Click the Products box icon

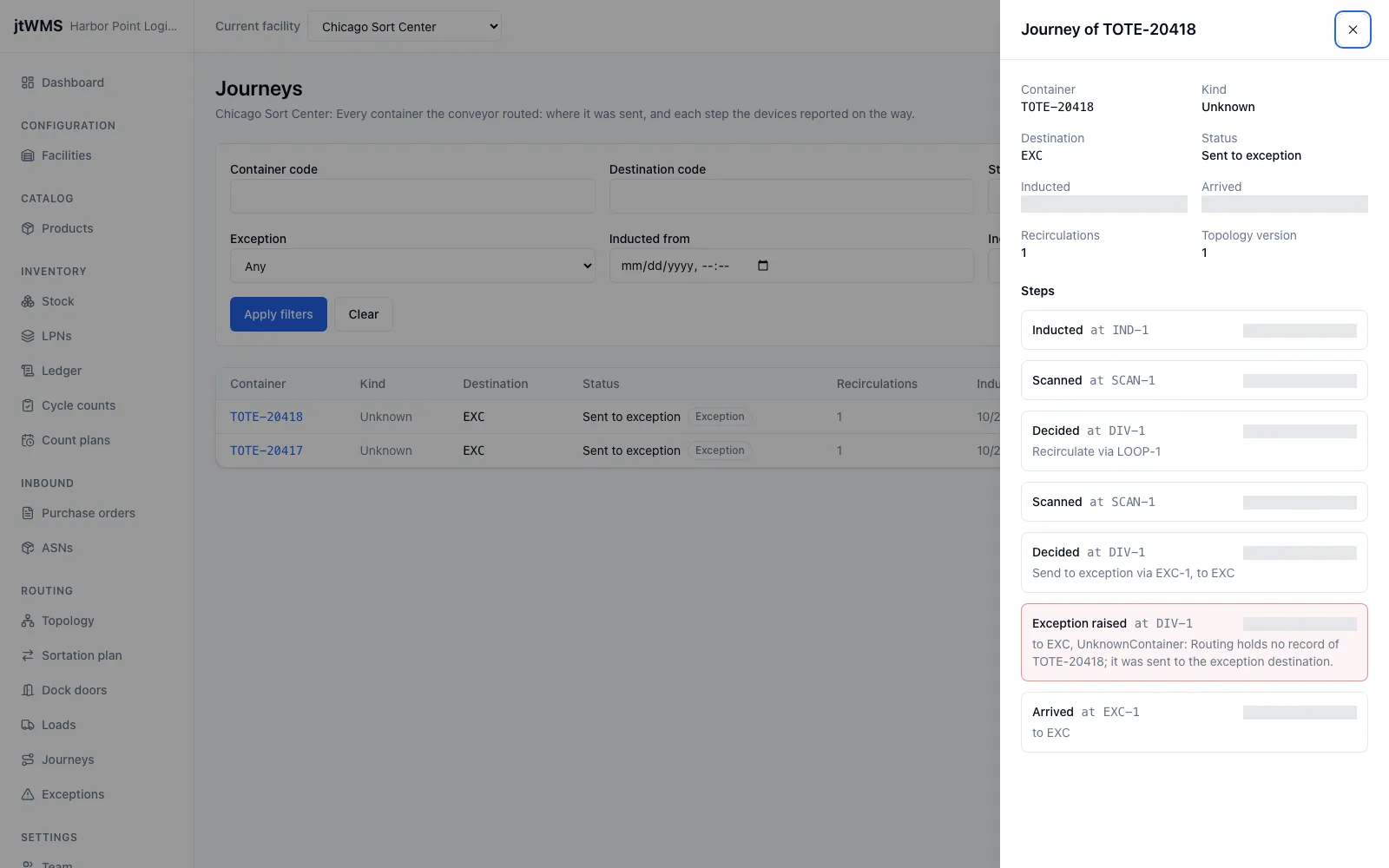pos(28,228)
